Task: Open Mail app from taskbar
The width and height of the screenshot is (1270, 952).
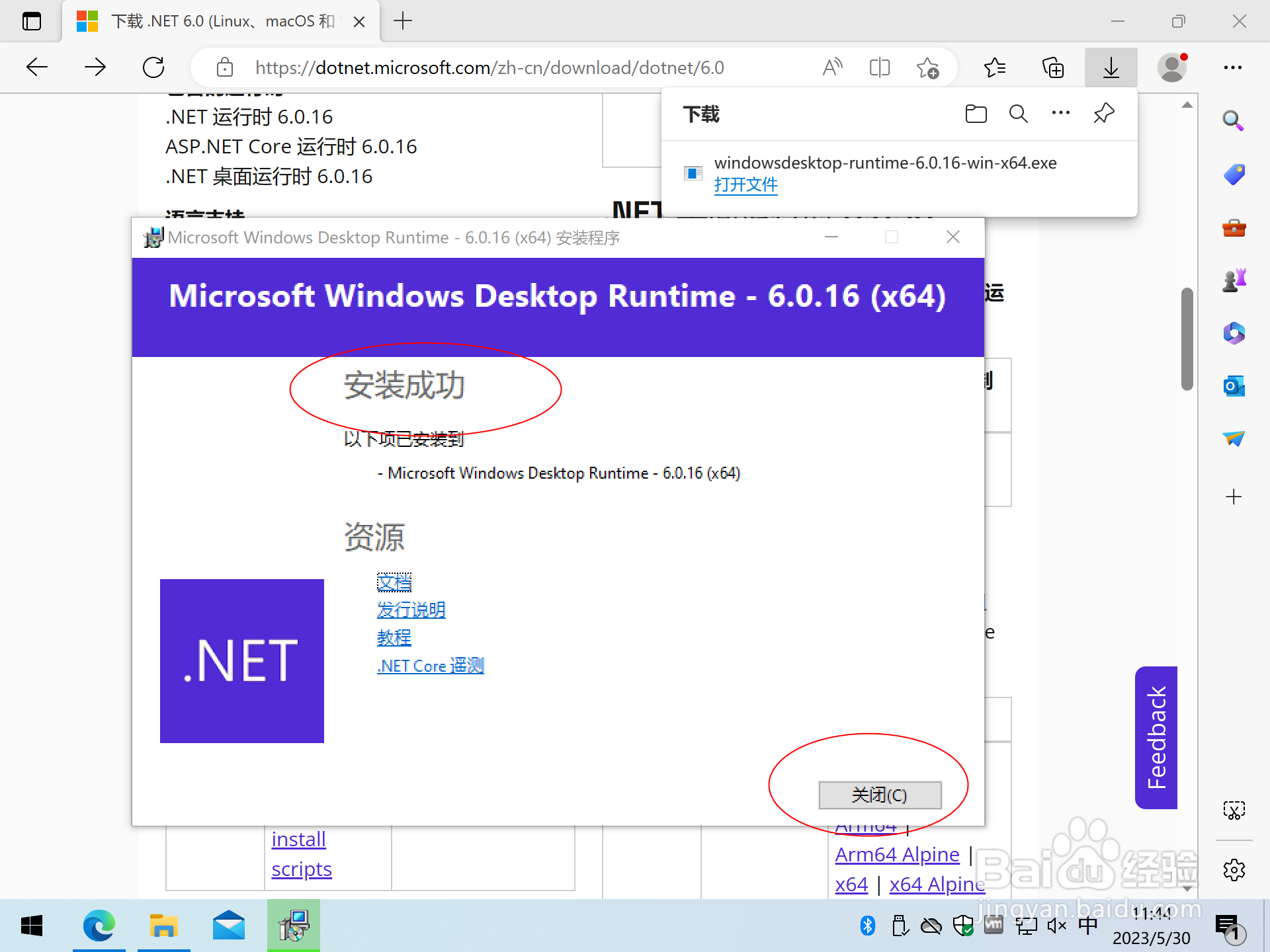Action: click(229, 926)
